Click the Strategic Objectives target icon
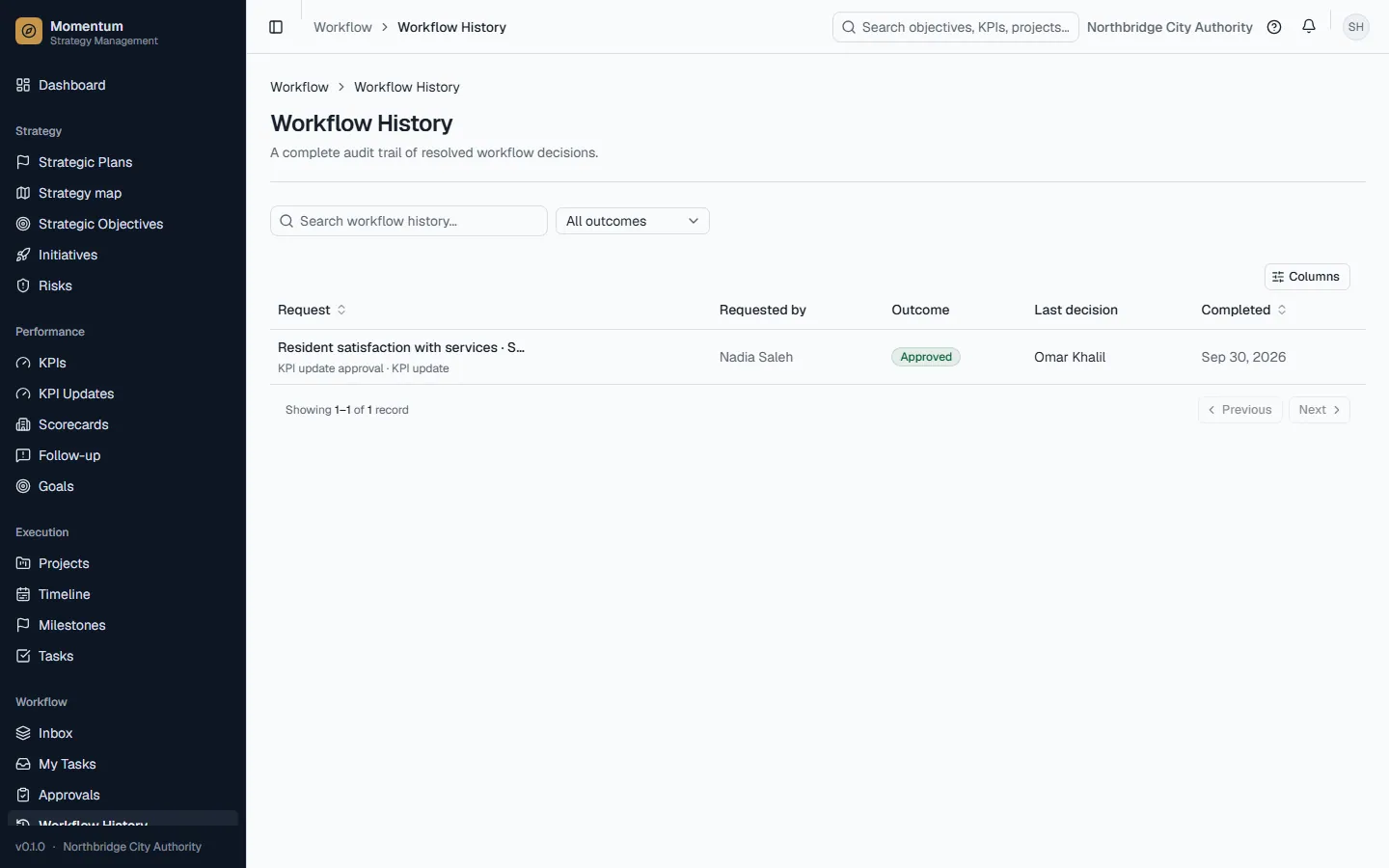The height and width of the screenshot is (868, 1389). point(23,224)
